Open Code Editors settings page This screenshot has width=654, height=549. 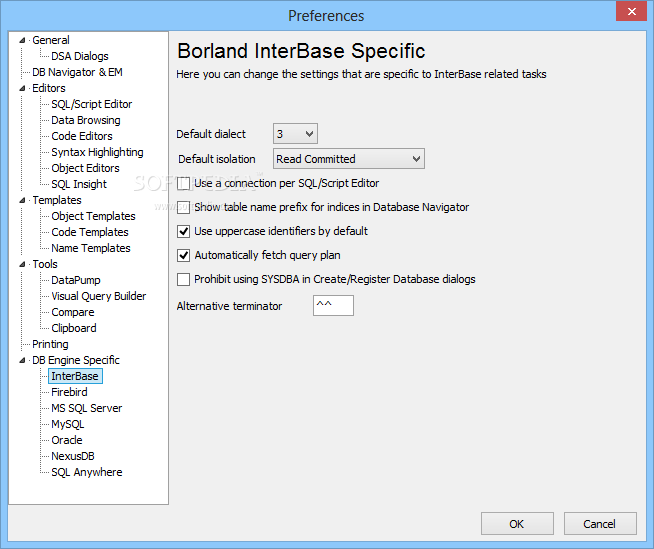[82, 136]
